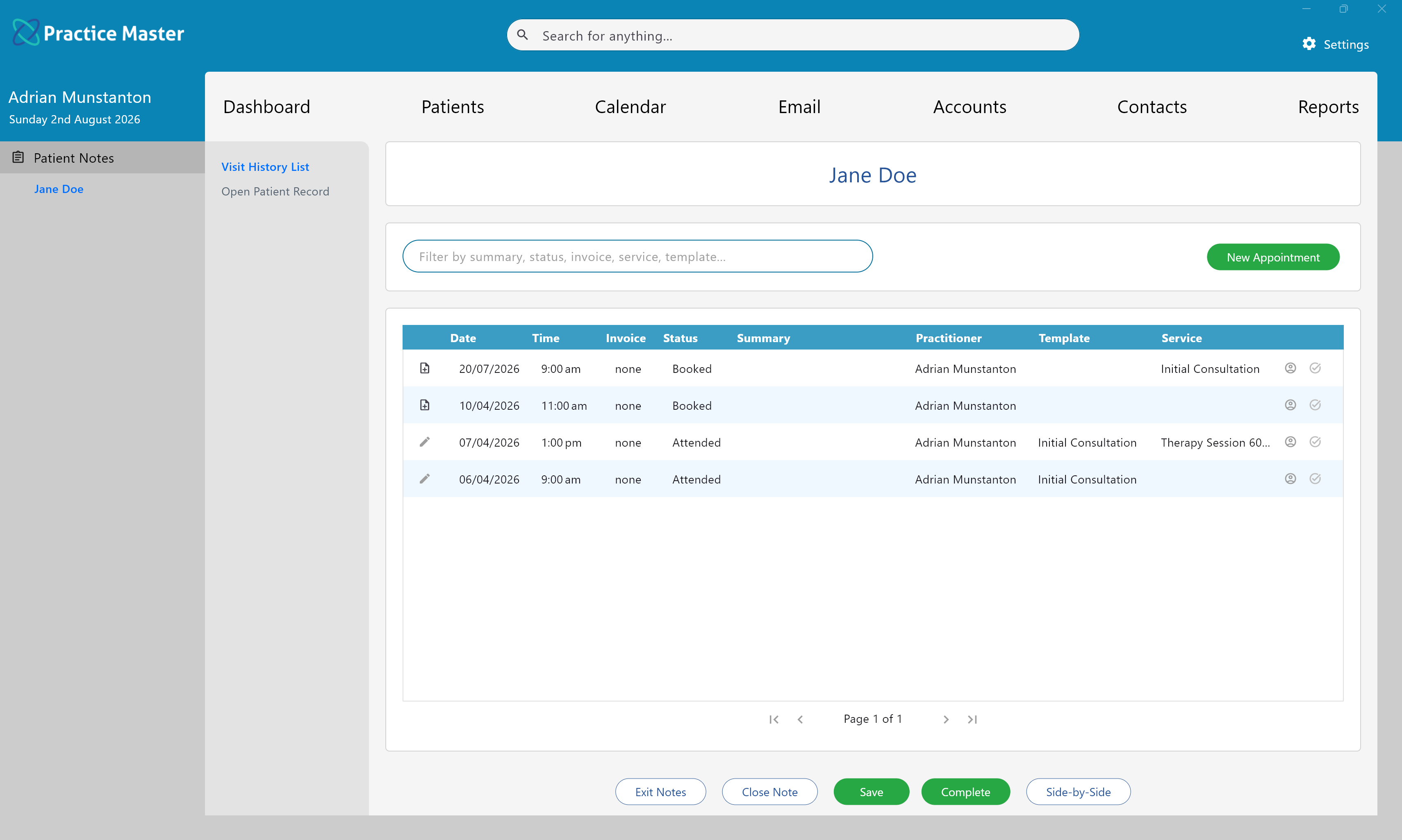Screen dimensions: 1402x840
Task: Click the Practice Master logo icon
Action: [26, 32]
